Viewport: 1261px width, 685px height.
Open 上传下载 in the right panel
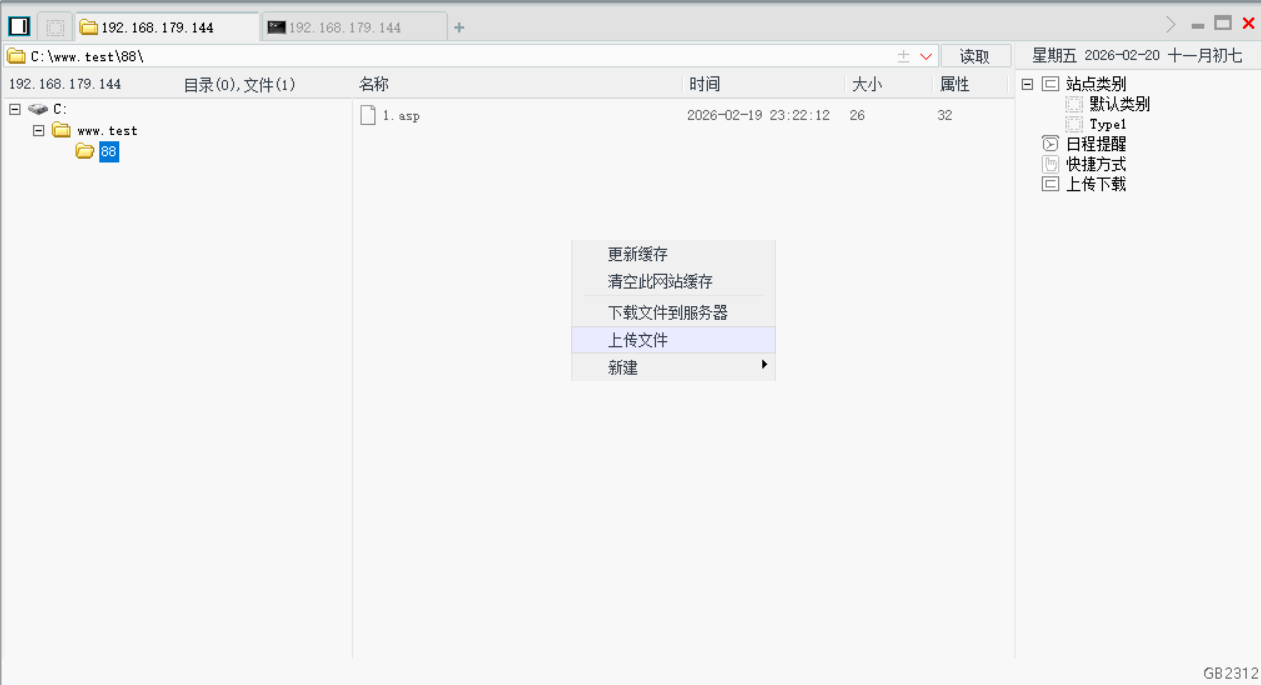click(x=1096, y=184)
